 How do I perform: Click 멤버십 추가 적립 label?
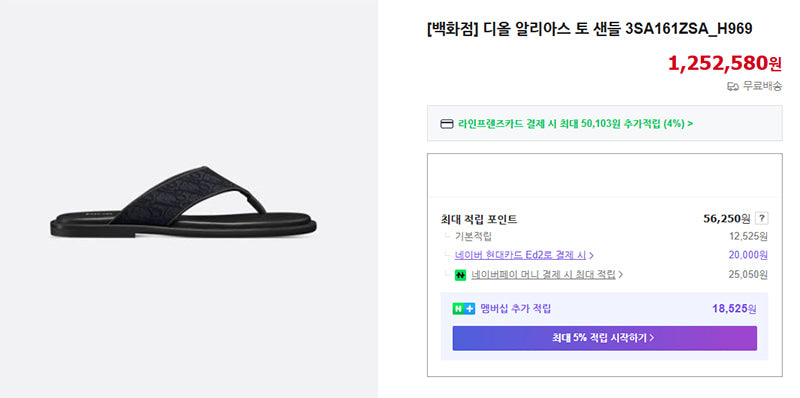(x=516, y=309)
